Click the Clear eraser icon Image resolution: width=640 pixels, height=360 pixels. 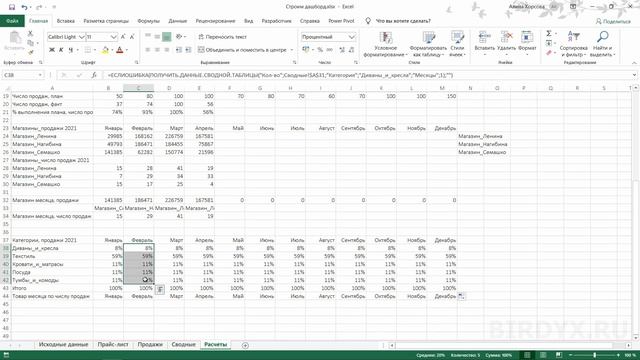click(x=549, y=53)
